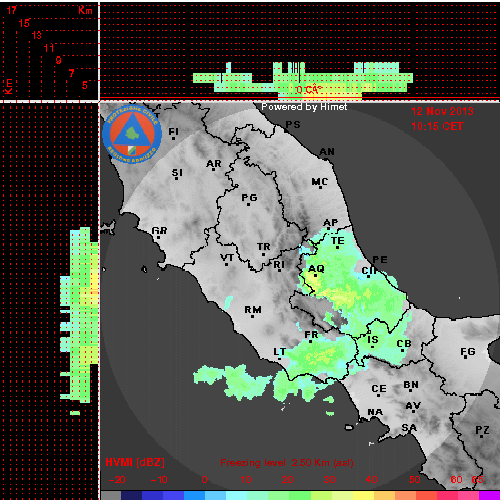This screenshot has height=500, width=500.
Task: Click the HVMI [dBZ] legend title
Action: pos(135,462)
